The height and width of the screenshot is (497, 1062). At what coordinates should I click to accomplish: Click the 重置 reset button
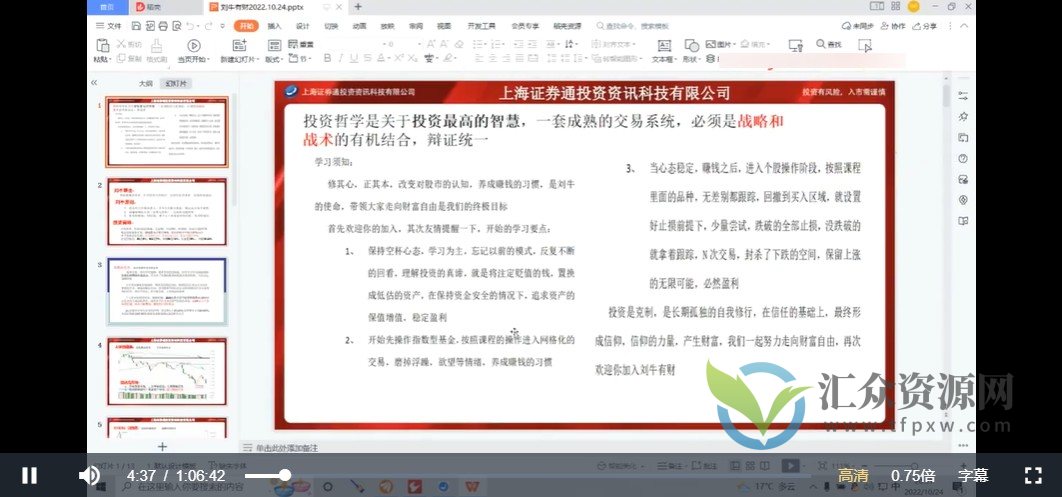click(x=301, y=44)
